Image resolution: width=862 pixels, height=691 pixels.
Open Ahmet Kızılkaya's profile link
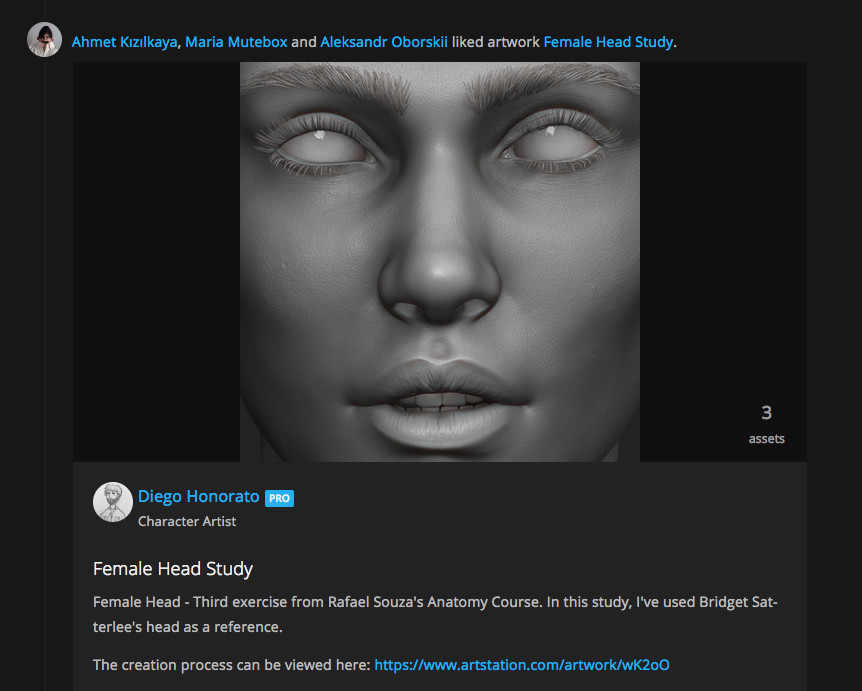point(124,42)
